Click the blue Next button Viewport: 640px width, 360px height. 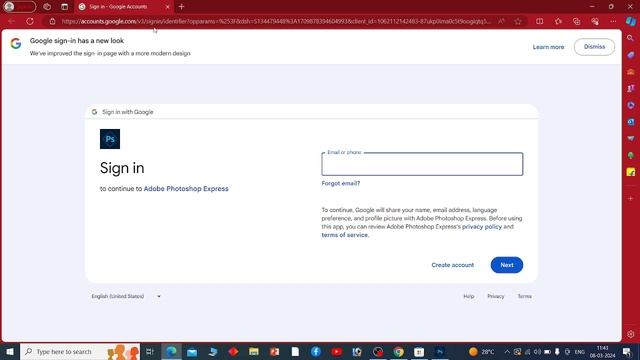[507, 265]
